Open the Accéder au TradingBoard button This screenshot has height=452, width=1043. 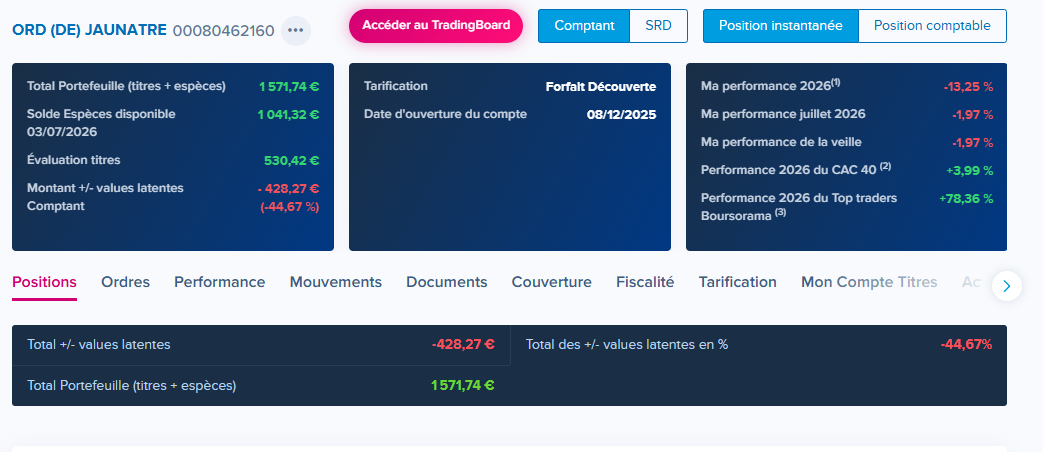[x=436, y=26]
